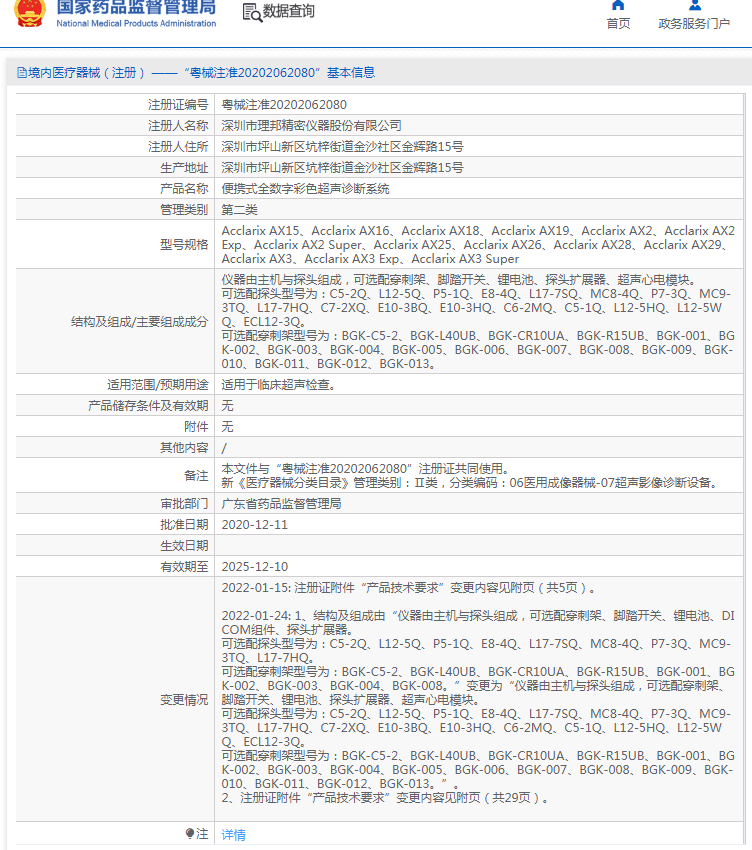
Task: Select registration number 粤械注准20202062080 value
Action: pos(284,105)
